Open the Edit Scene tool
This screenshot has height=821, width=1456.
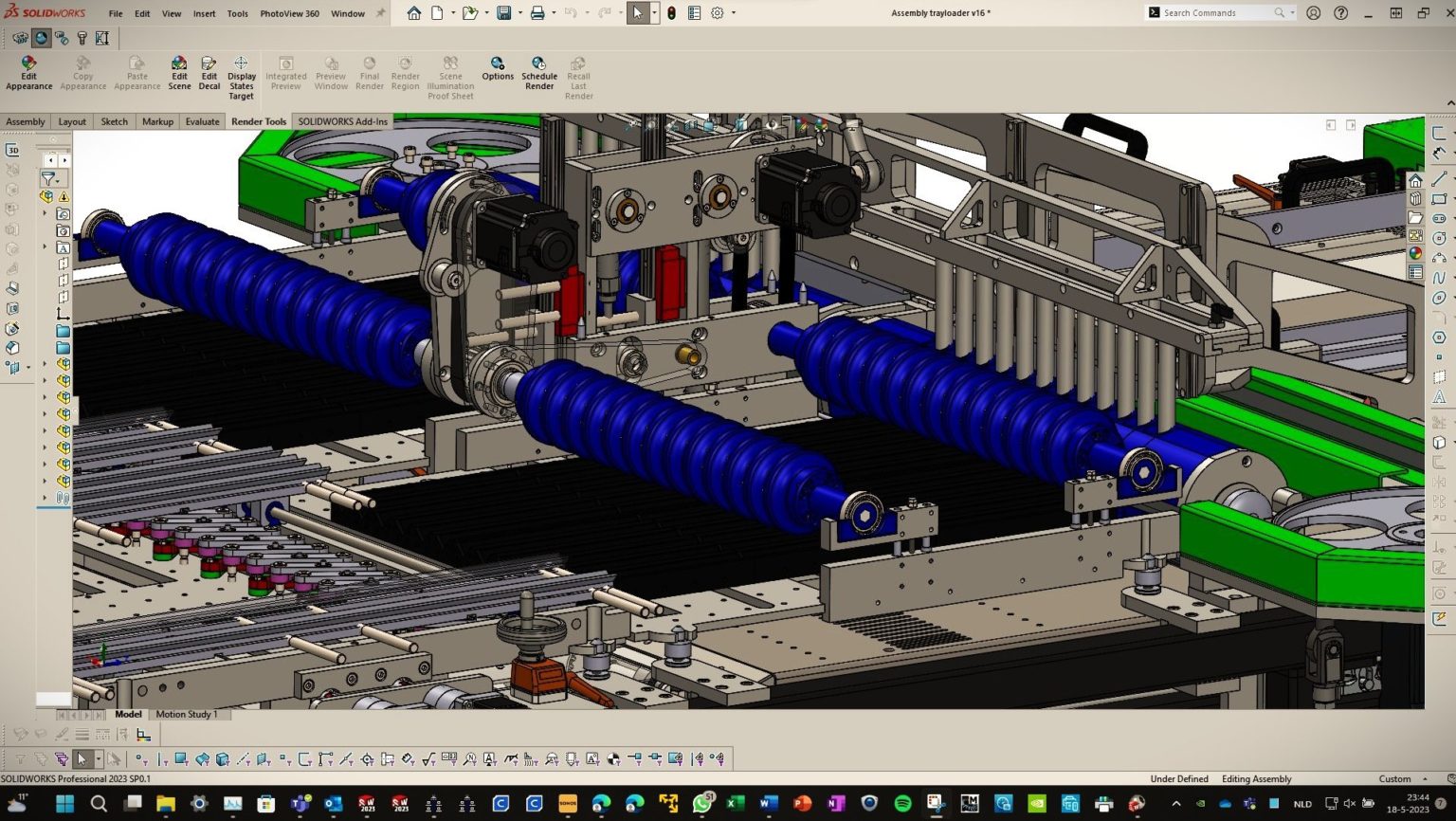(x=179, y=71)
